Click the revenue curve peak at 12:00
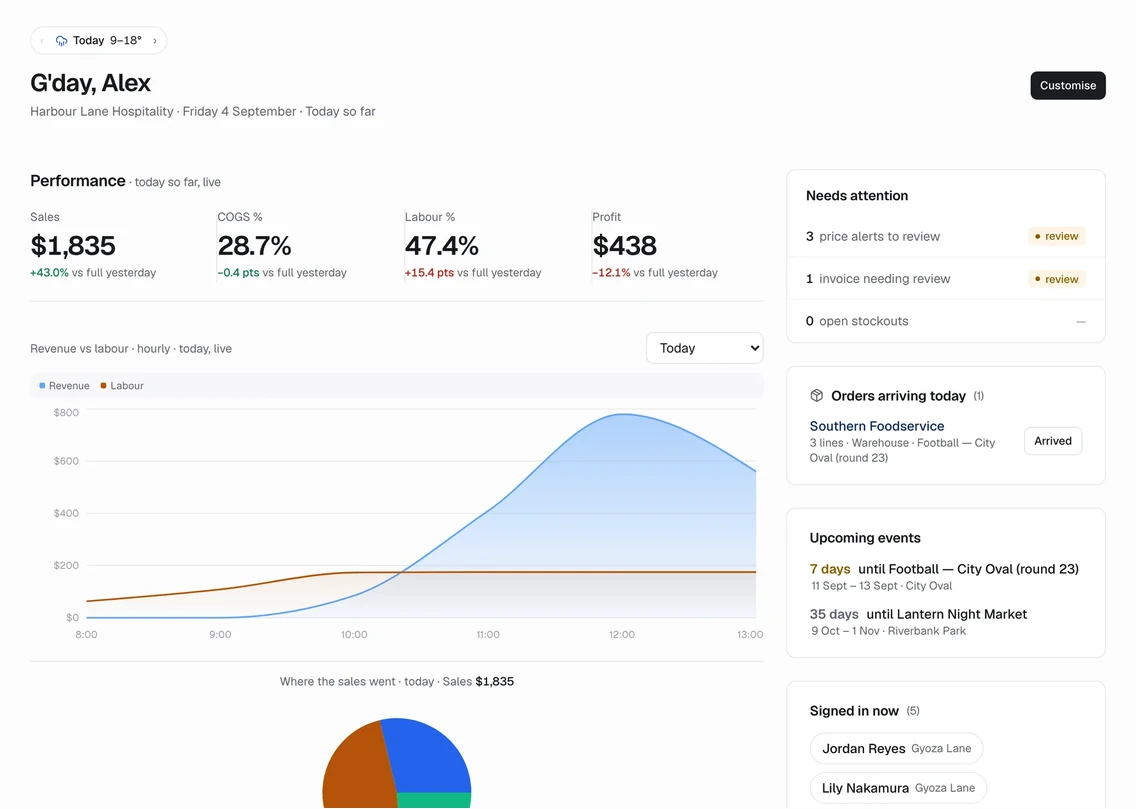The image size is (1136, 809). pyautogui.click(x=622, y=414)
